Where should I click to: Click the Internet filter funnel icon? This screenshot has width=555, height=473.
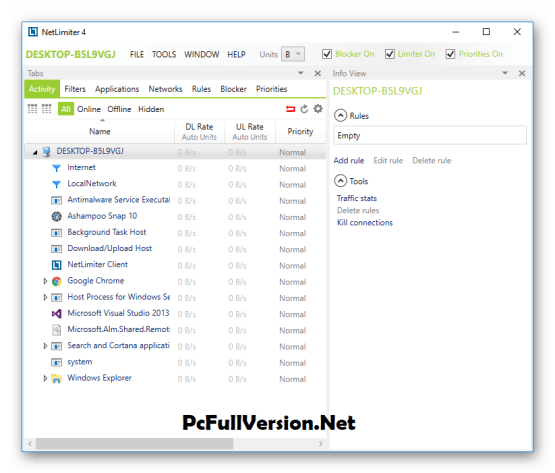(x=56, y=168)
